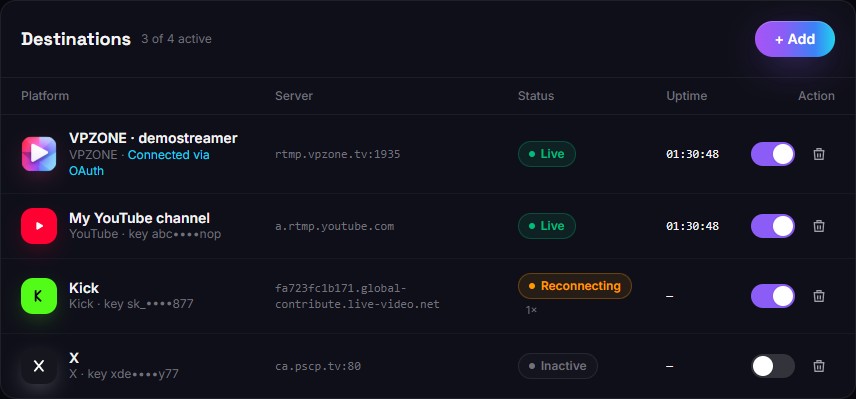Viewport: 856px width, 399px height.
Task: Click the Kick key sk_••••877 text
Action: click(x=131, y=303)
